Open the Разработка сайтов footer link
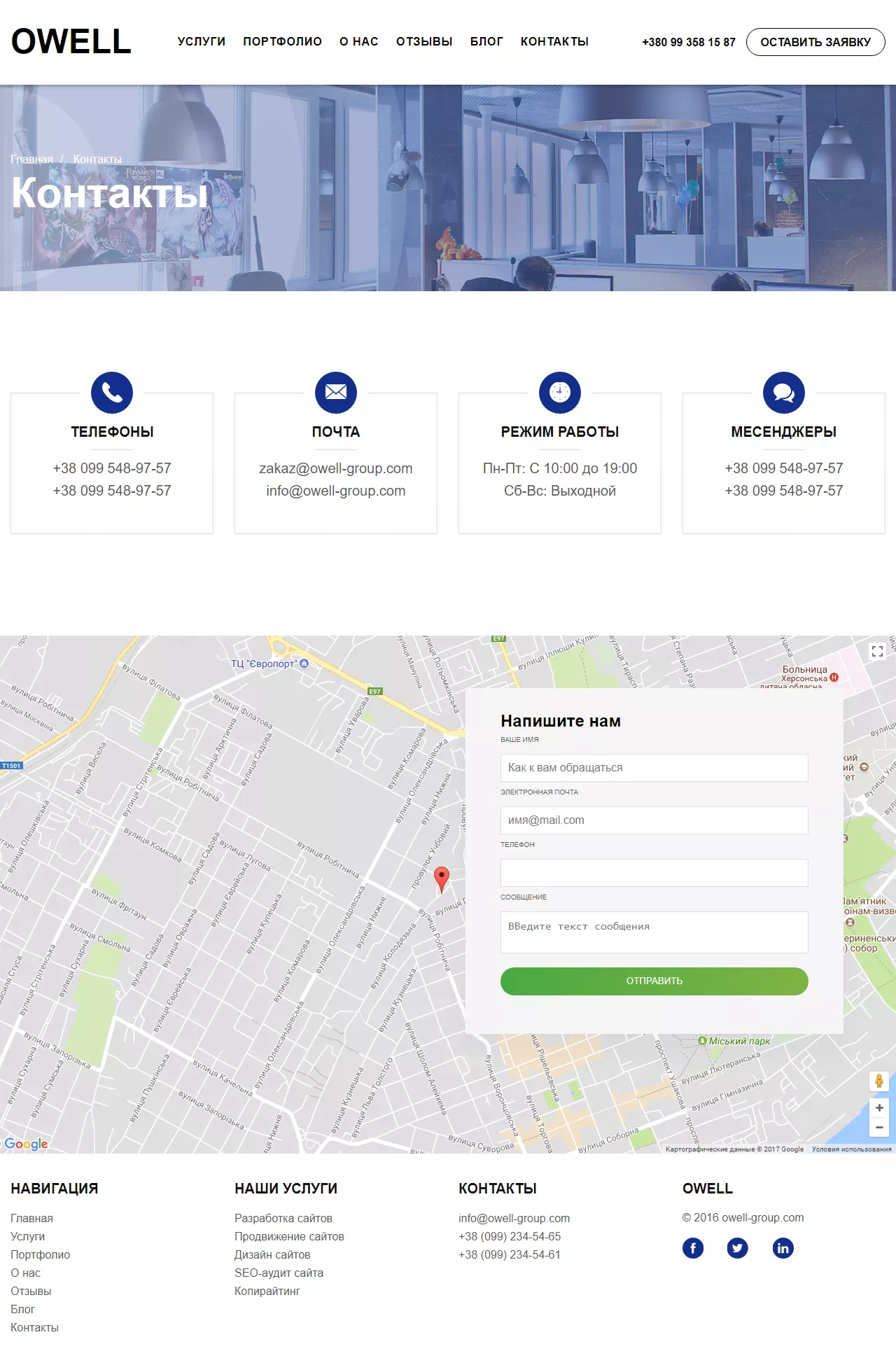Viewport: 896px width, 1365px height. (x=283, y=1219)
